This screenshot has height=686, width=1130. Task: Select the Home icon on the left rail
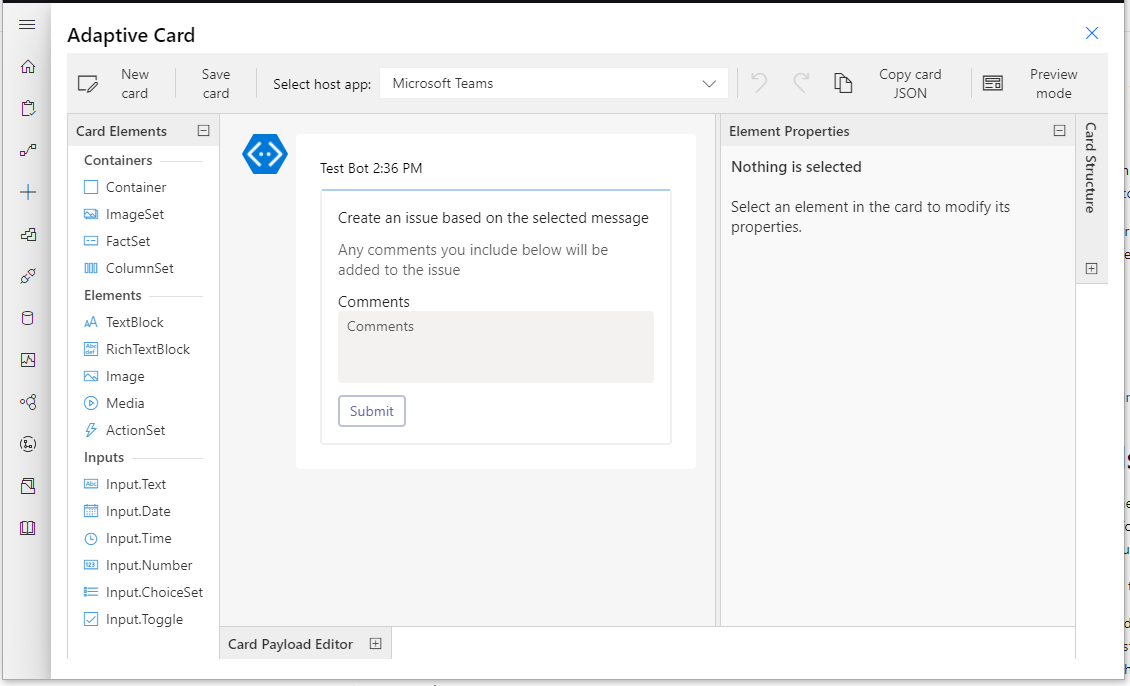(x=26, y=66)
